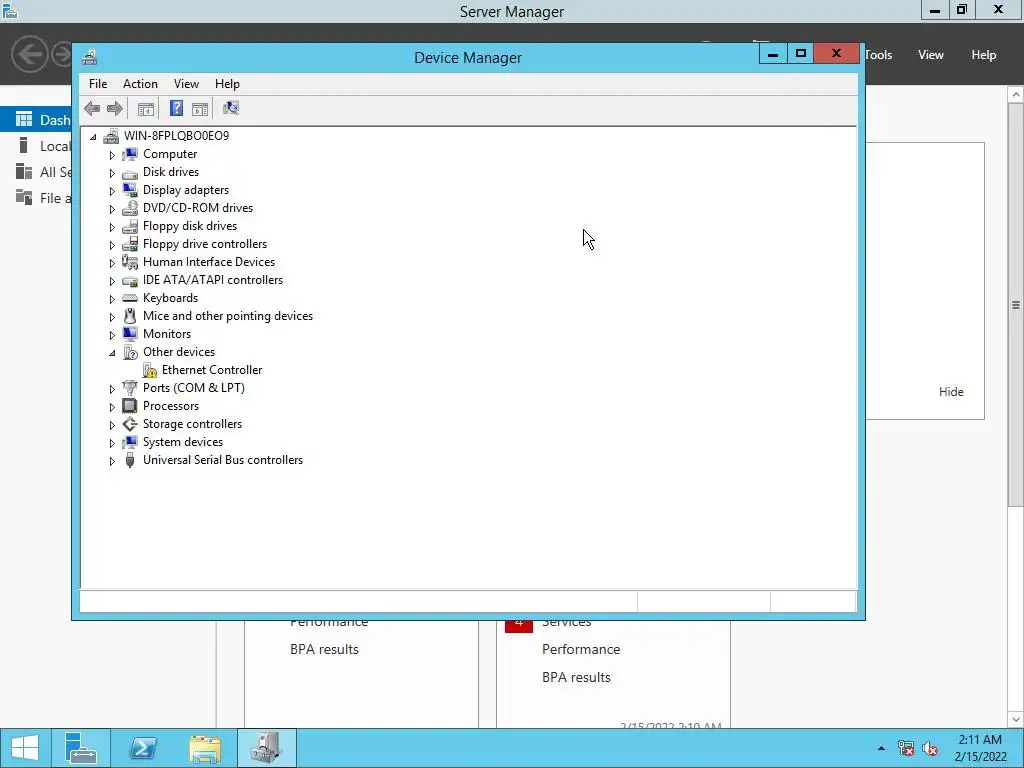
Task: Click the Forward arrow in Device Manager toolbar
Action: coord(115,108)
